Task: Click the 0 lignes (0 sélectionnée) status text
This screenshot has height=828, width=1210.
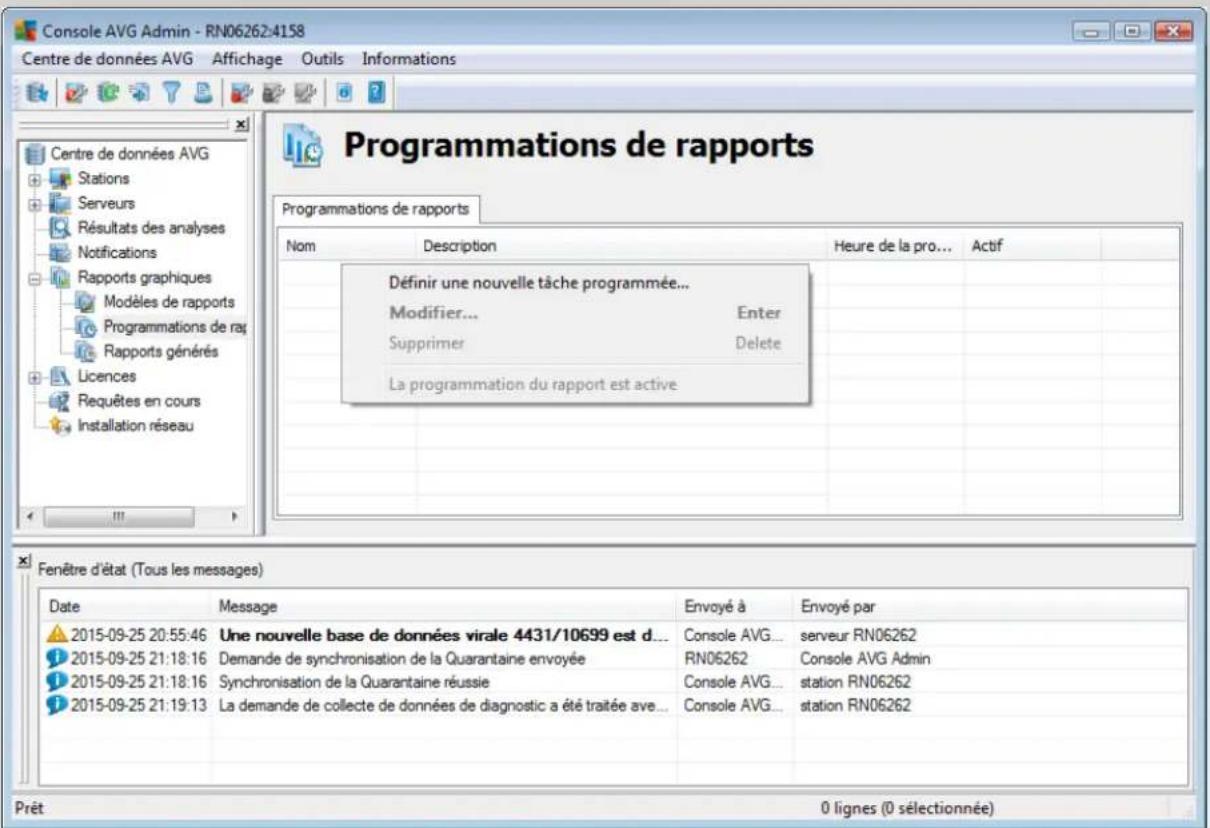Action: point(906,808)
